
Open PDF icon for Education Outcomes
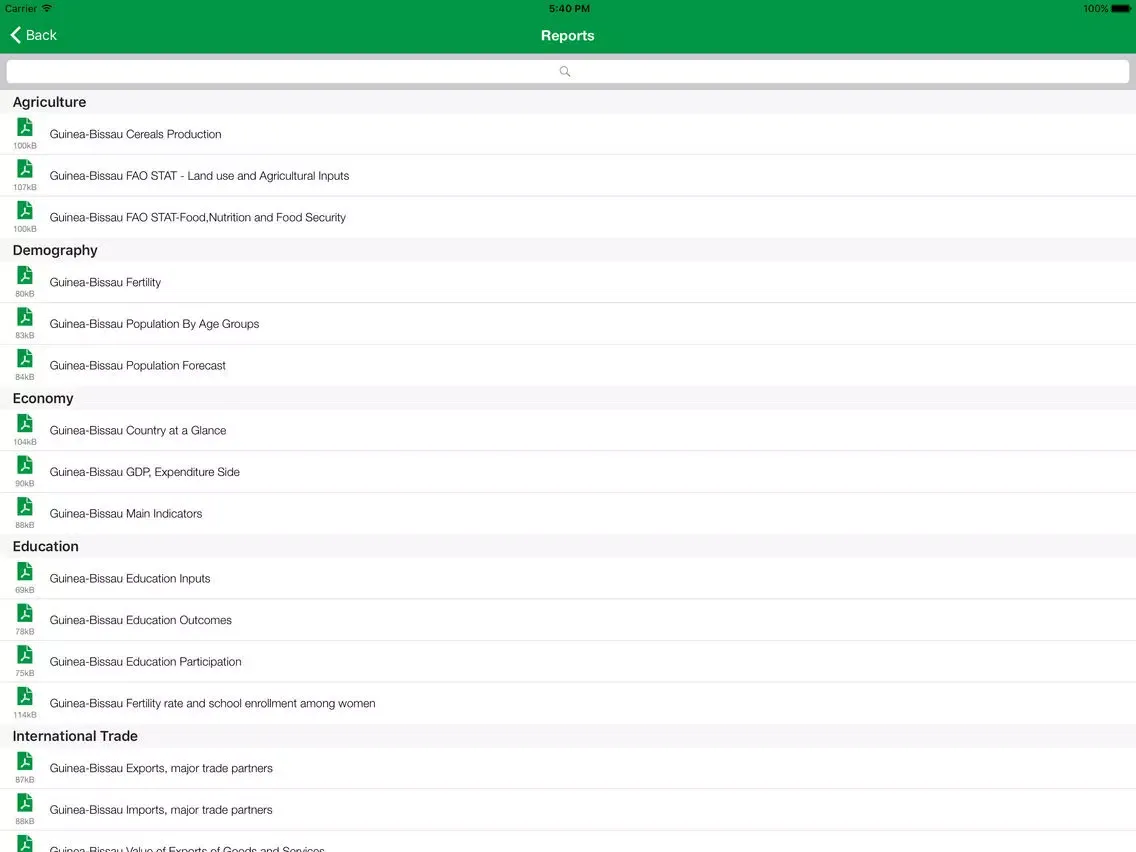[x=25, y=613]
